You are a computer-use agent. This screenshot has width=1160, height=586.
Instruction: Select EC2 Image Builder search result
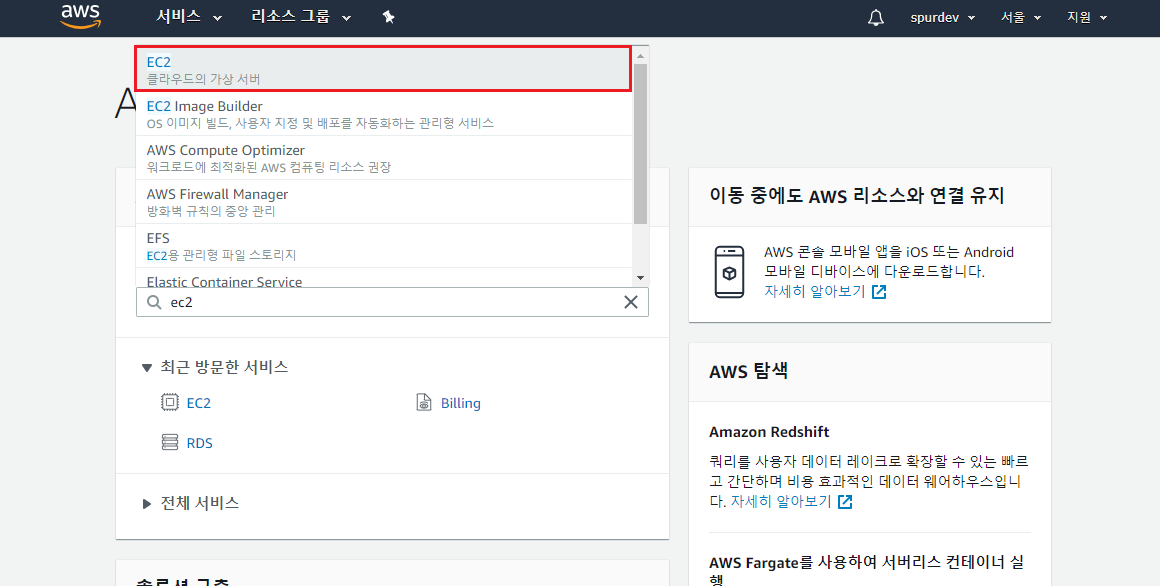pyautogui.click(x=384, y=114)
